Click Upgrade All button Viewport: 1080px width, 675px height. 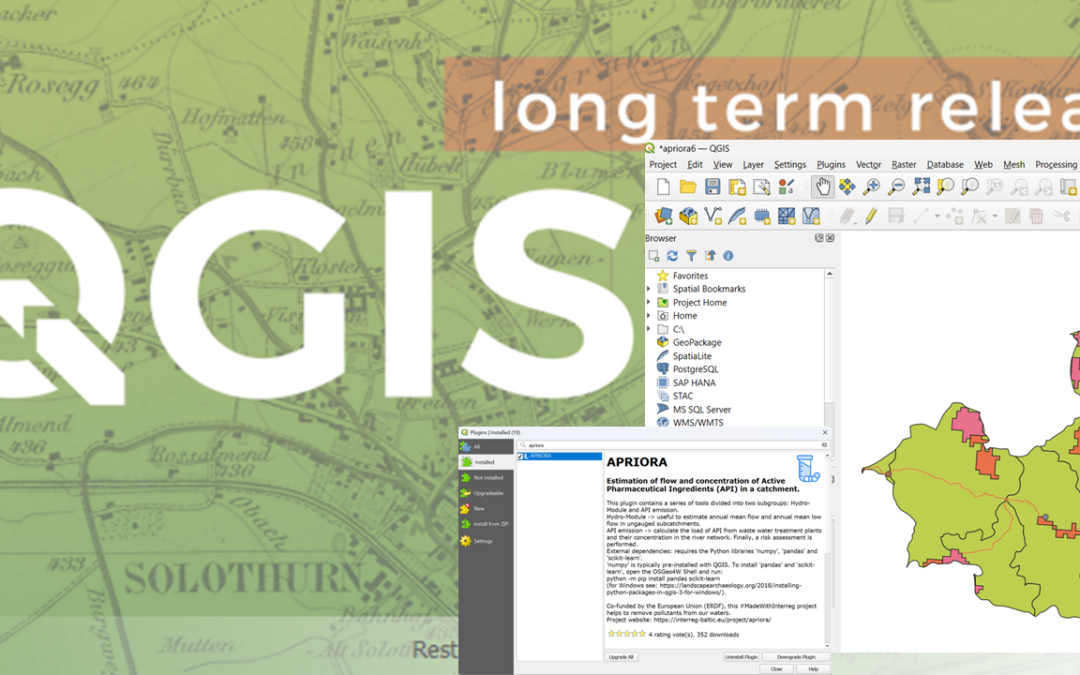coord(621,657)
